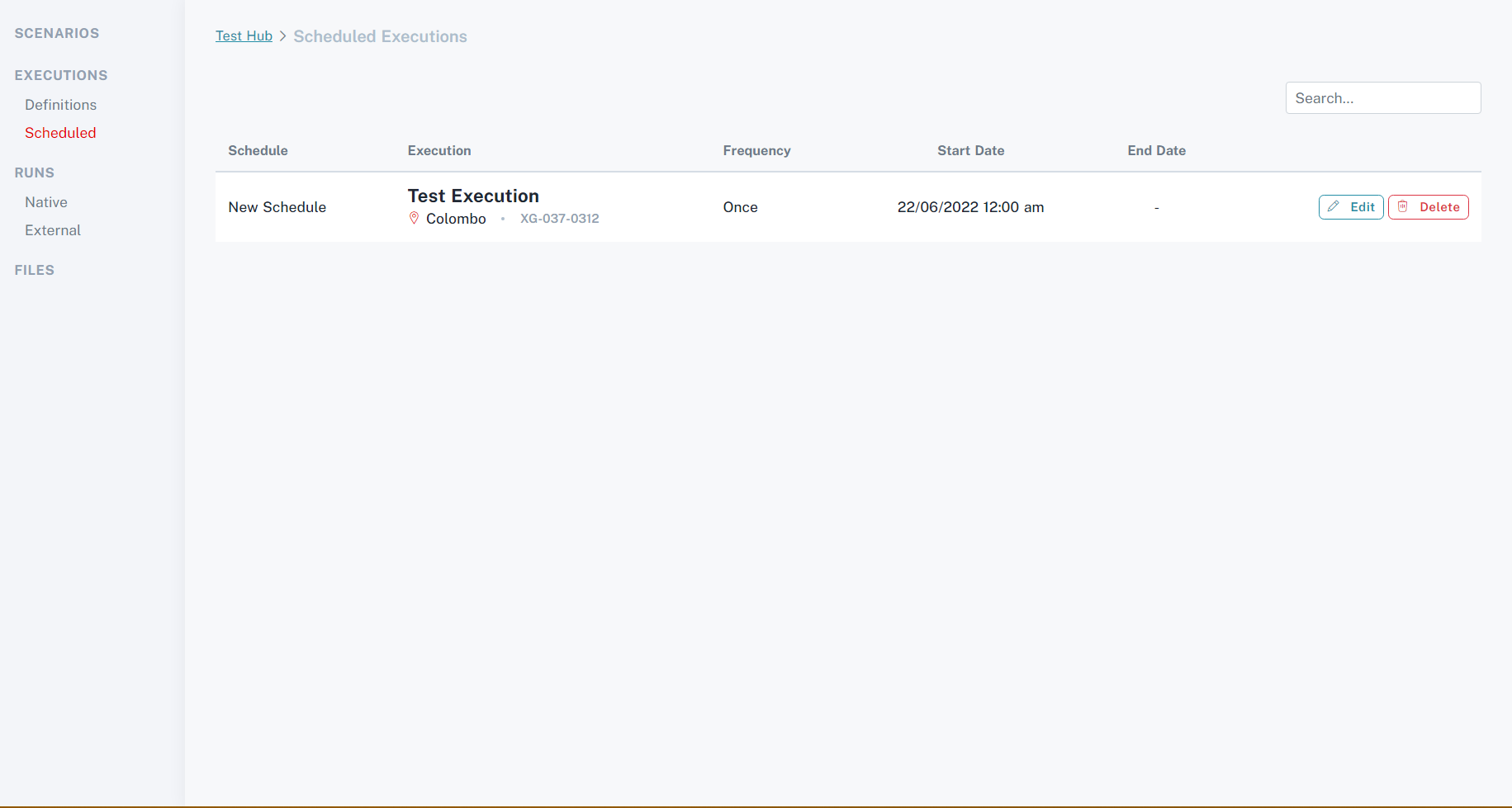Click the location pin icon beside Colombo
The width and height of the screenshot is (1512, 808).
(415, 219)
